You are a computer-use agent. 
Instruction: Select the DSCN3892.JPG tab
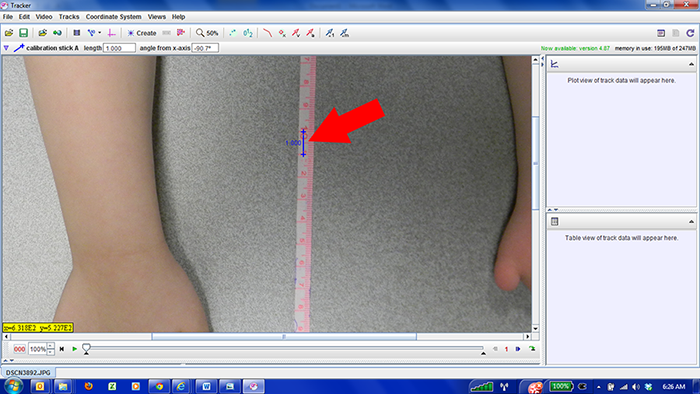pyautogui.click(x=28, y=373)
